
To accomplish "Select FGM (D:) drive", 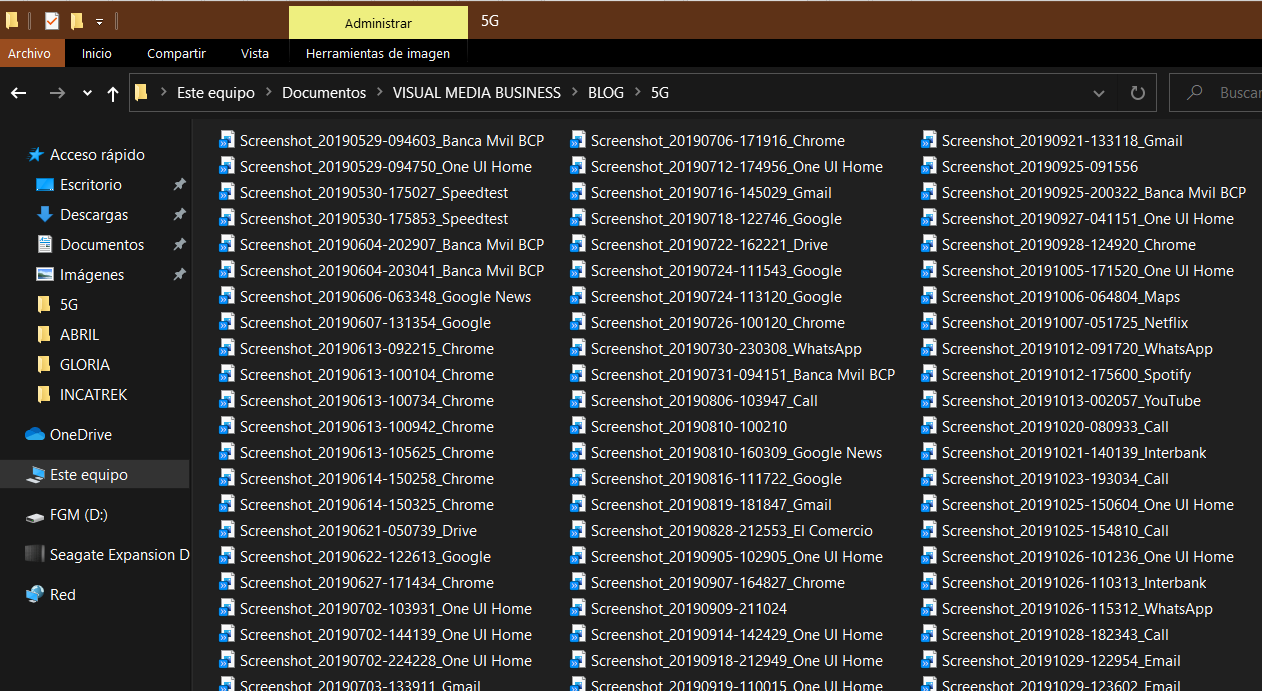I will point(78,515).
